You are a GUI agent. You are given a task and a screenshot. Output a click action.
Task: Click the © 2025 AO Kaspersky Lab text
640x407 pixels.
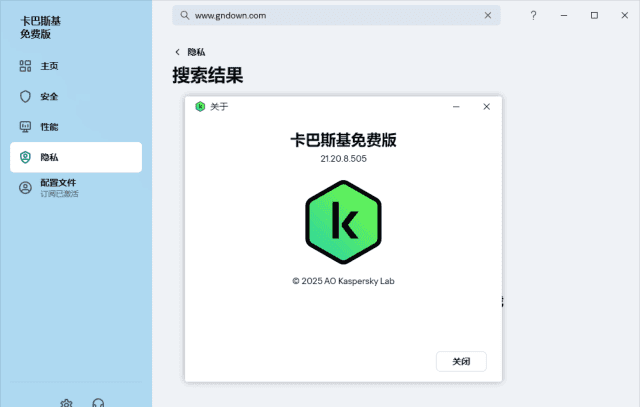click(343, 281)
